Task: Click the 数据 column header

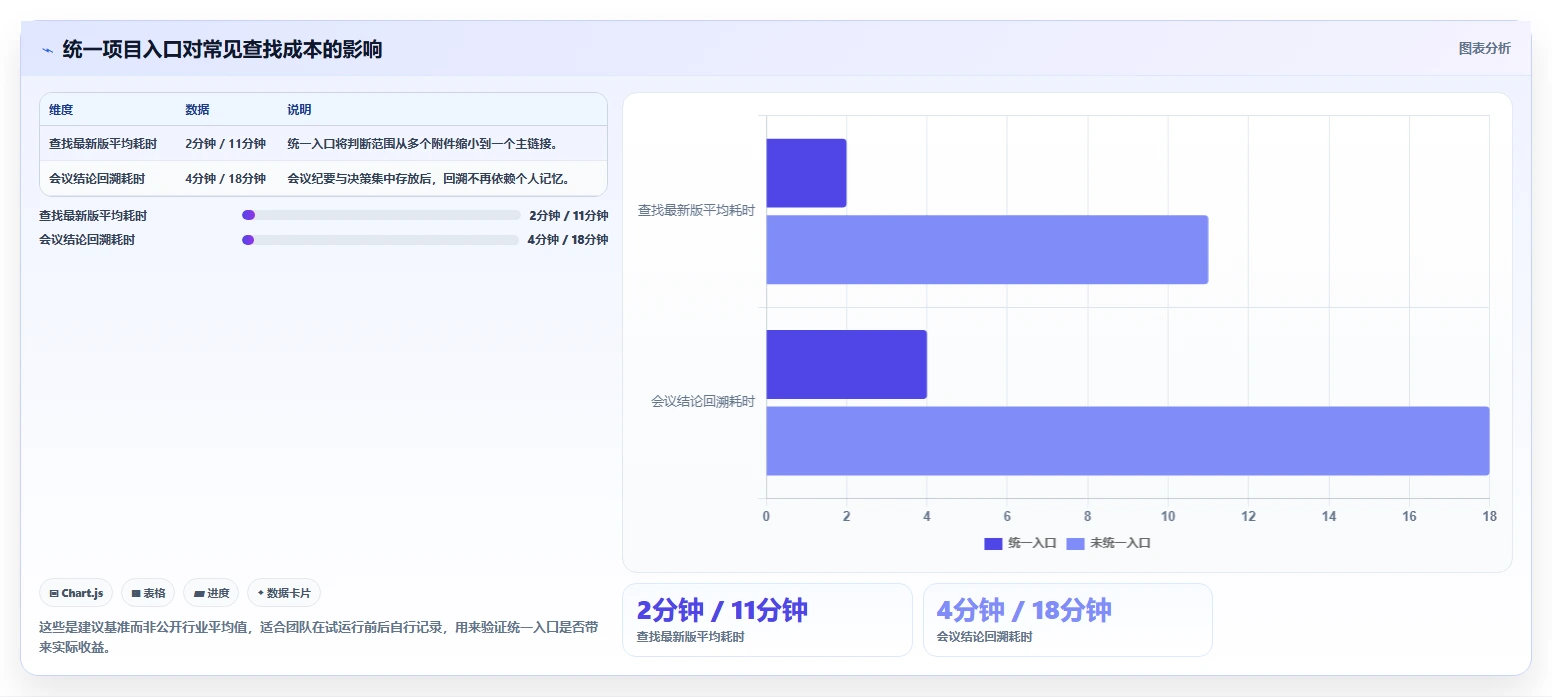Action: point(197,110)
